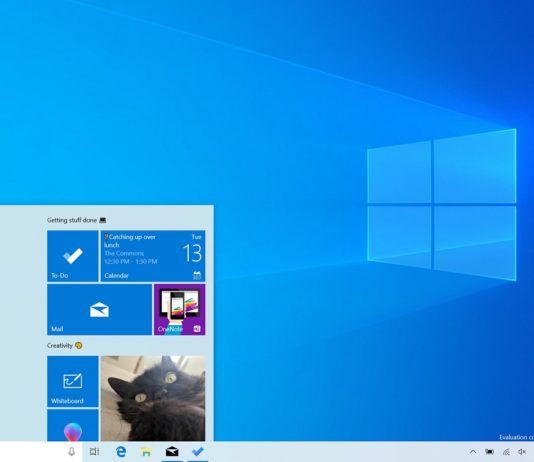The height and width of the screenshot is (462, 534).
Task: Launch the OneNote tile
Action: click(x=179, y=309)
